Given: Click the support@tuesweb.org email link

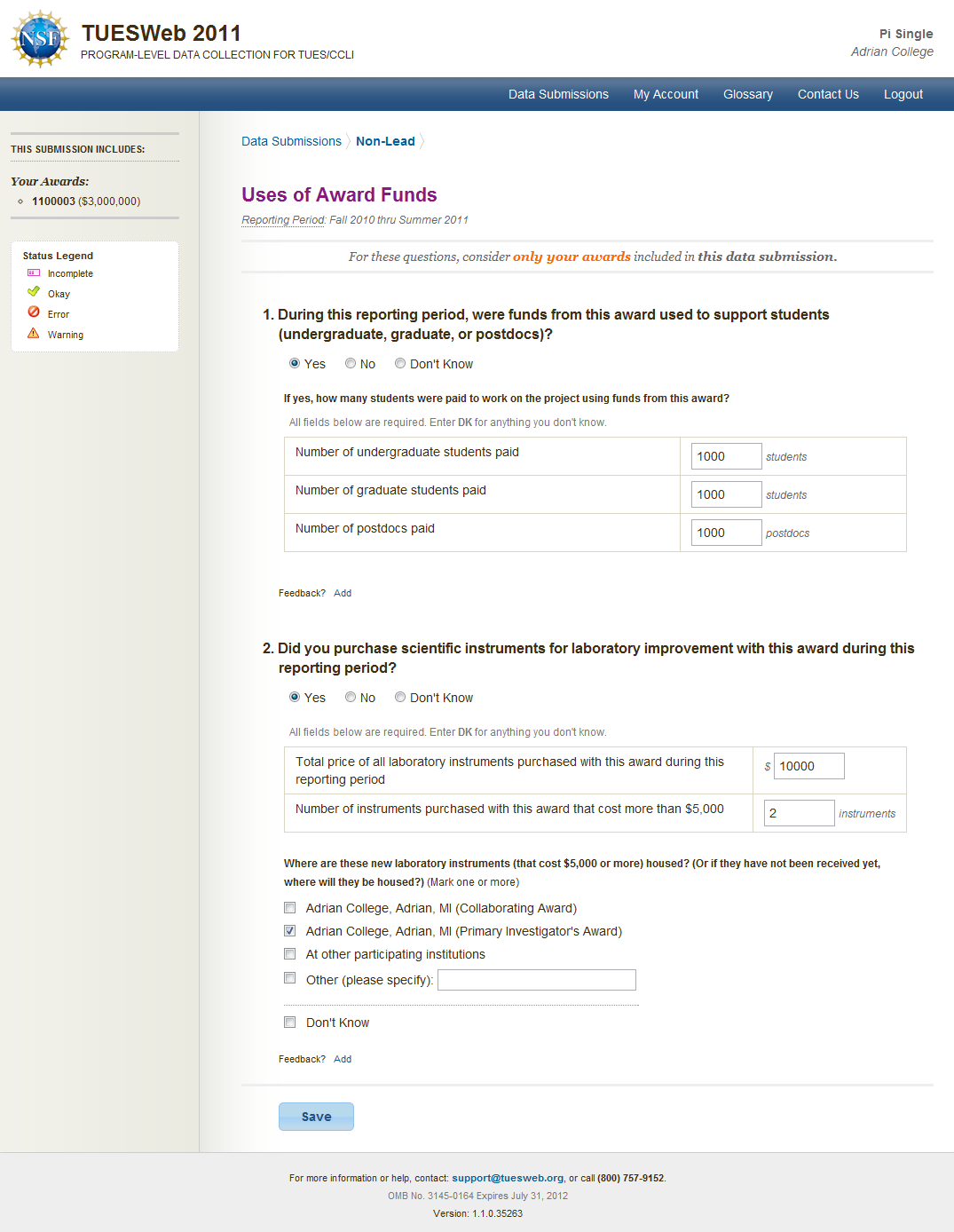Looking at the screenshot, I should point(508,1178).
